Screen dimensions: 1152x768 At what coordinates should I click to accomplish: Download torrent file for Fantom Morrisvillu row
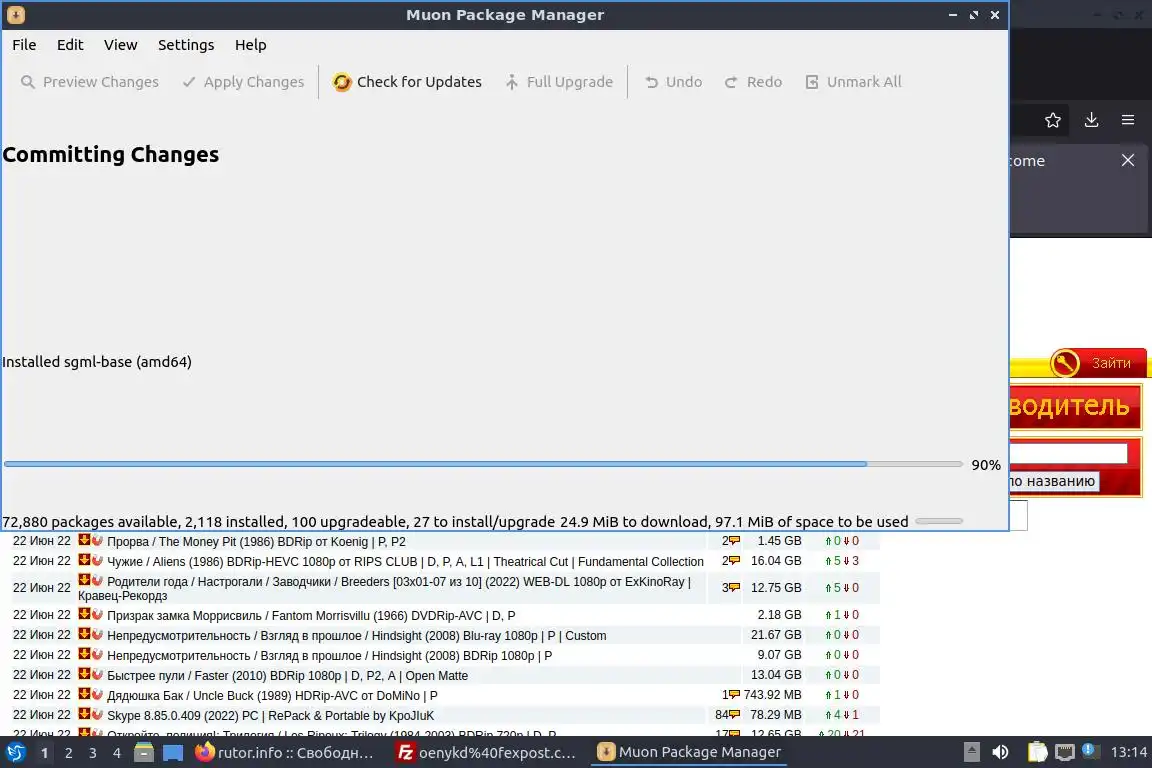click(x=84, y=614)
